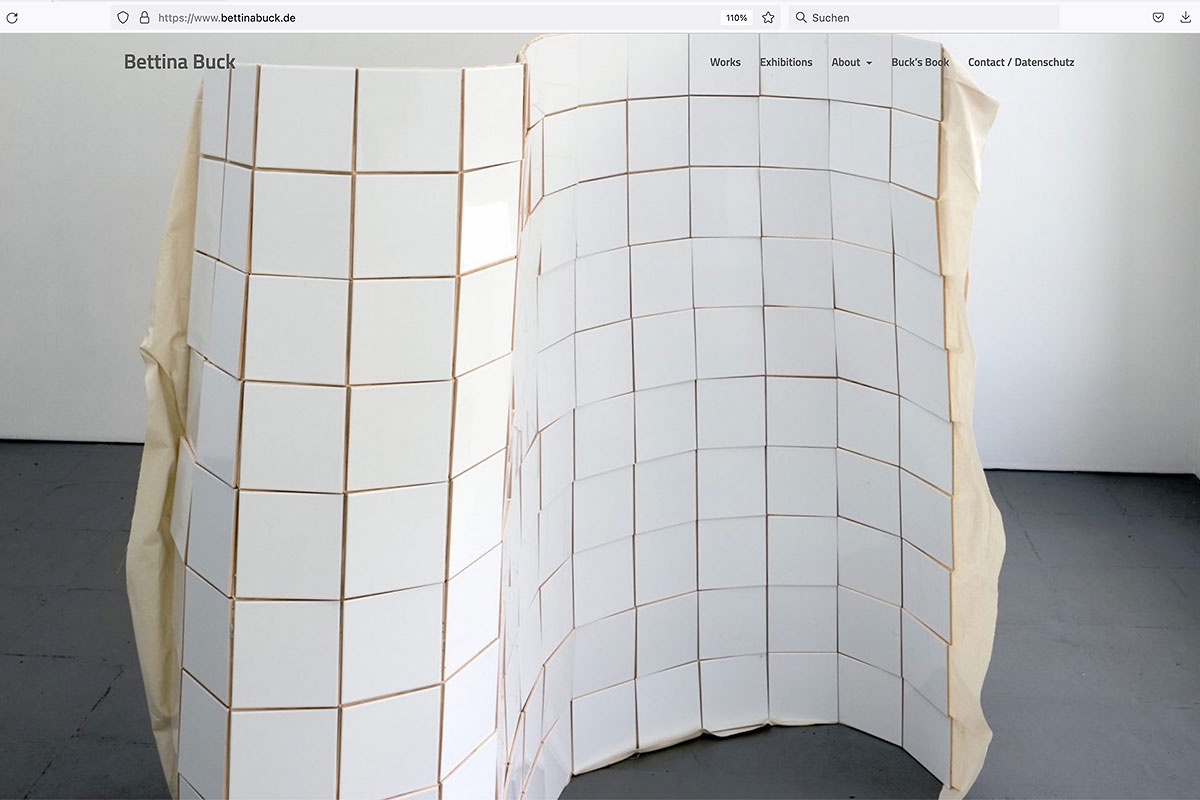Go to the Bettina Buck home link
Viewport: 1200px width, 800px height.
pyautogui.click(x=180, y=62)
